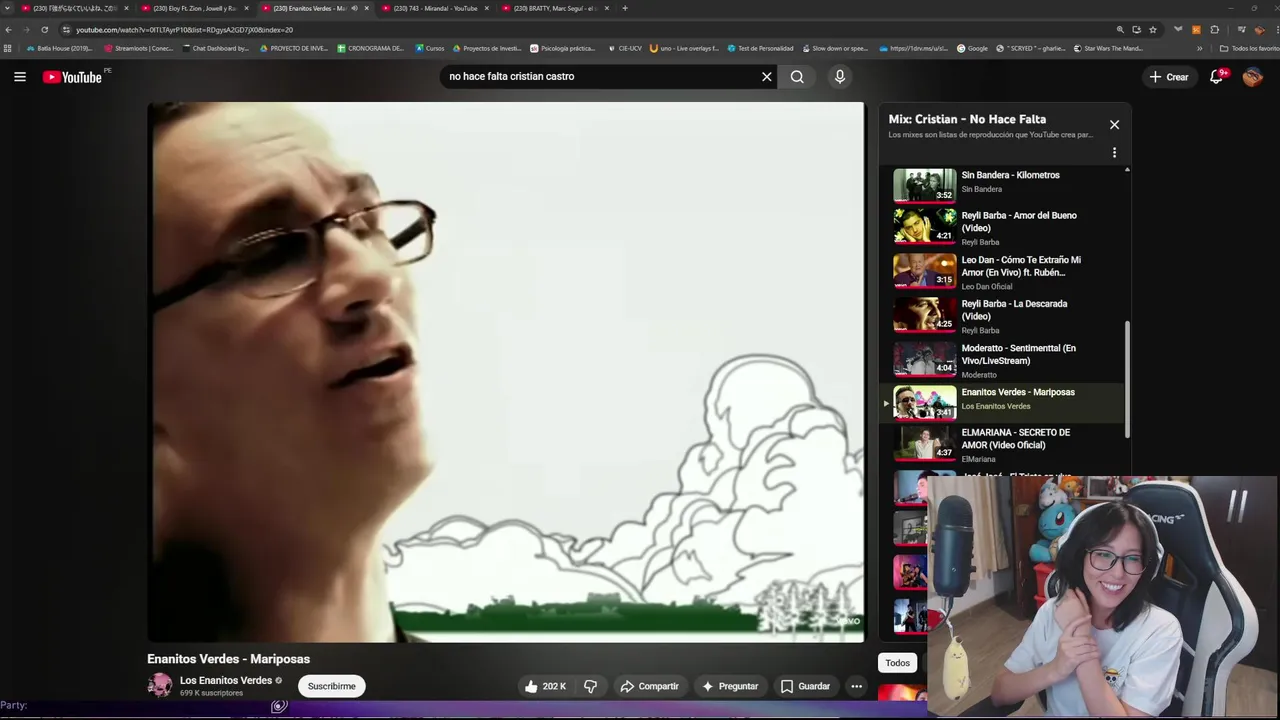Screen dimensions: 1280x720
Task: Open the account avatar menu
Action: [1252, 77]
